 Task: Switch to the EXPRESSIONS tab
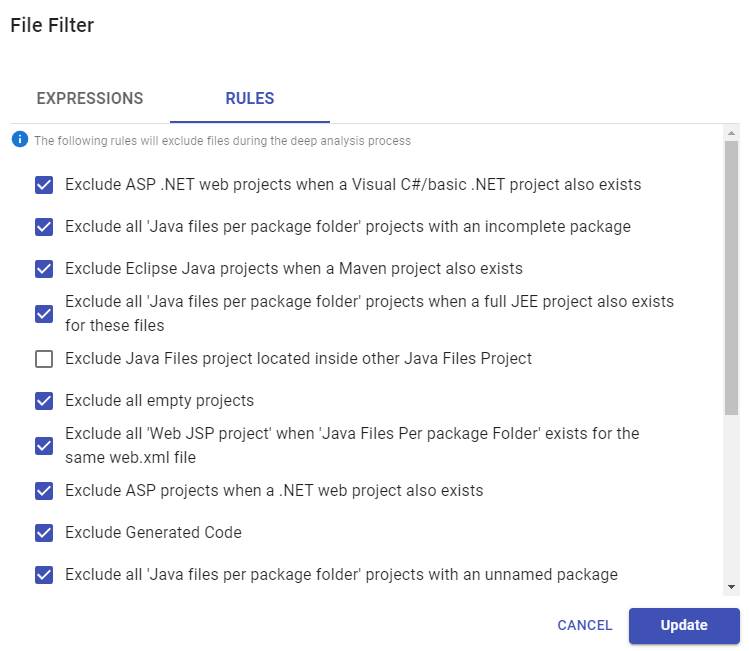[x=90, y=98]
